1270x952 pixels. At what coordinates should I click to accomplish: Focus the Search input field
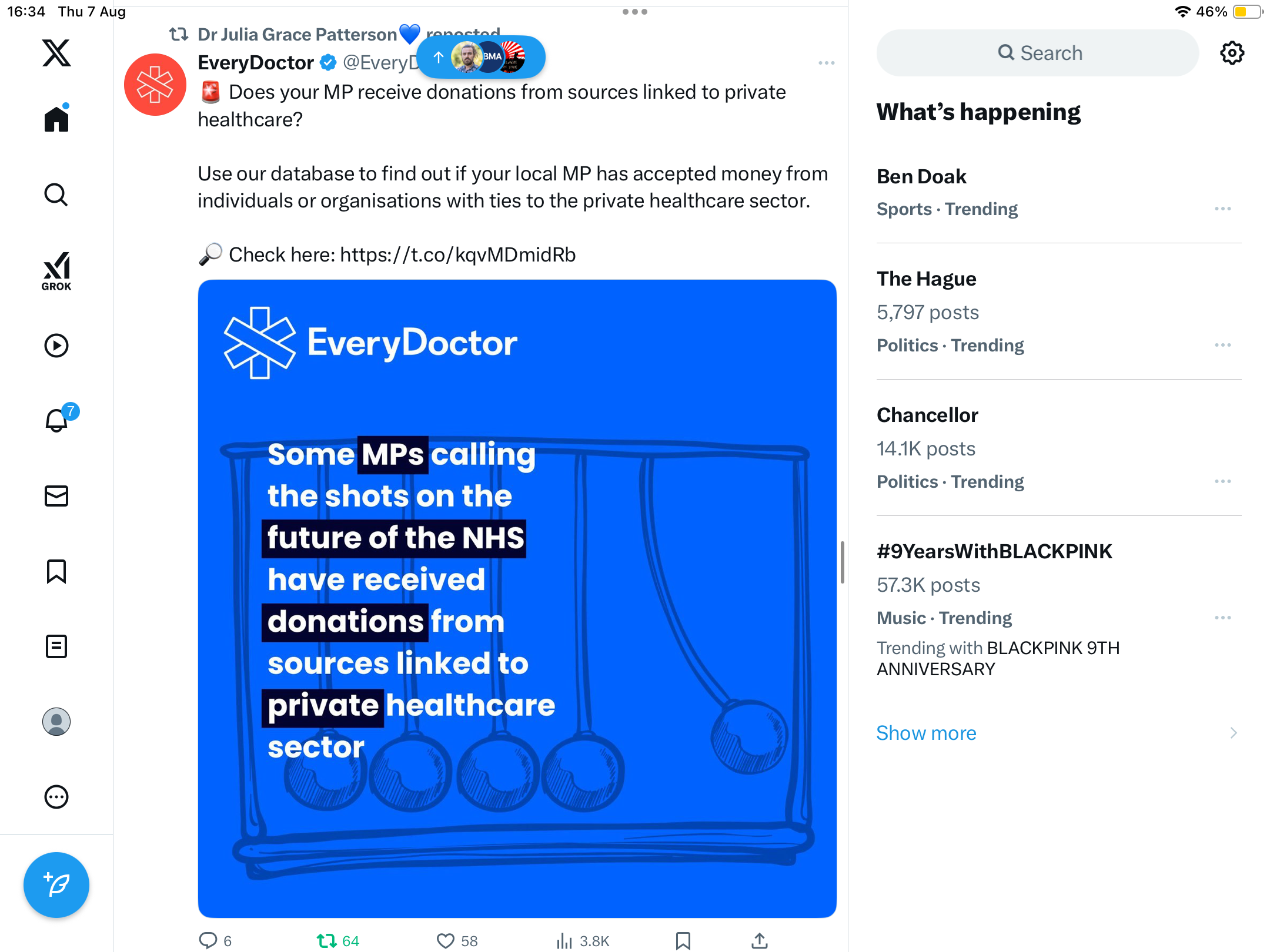1038,53
